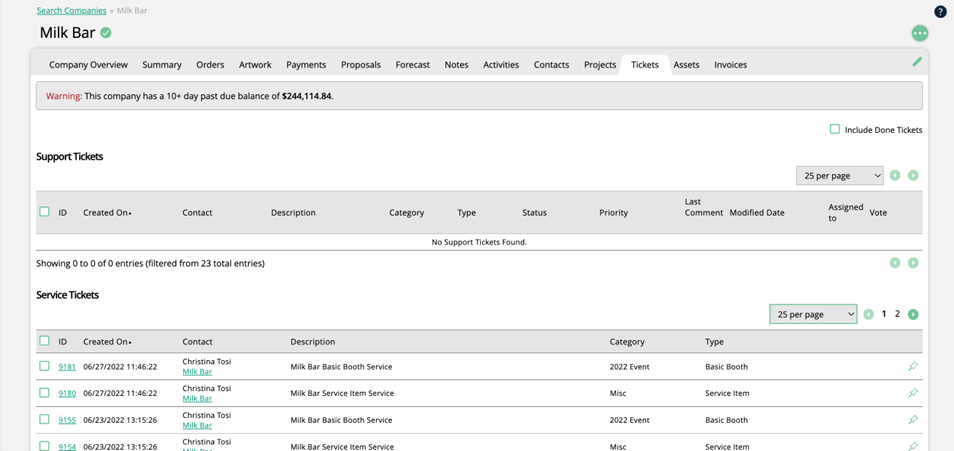Go to previous Service Tickets page arrow
954x451 pixels.
[x=868, y=314]
